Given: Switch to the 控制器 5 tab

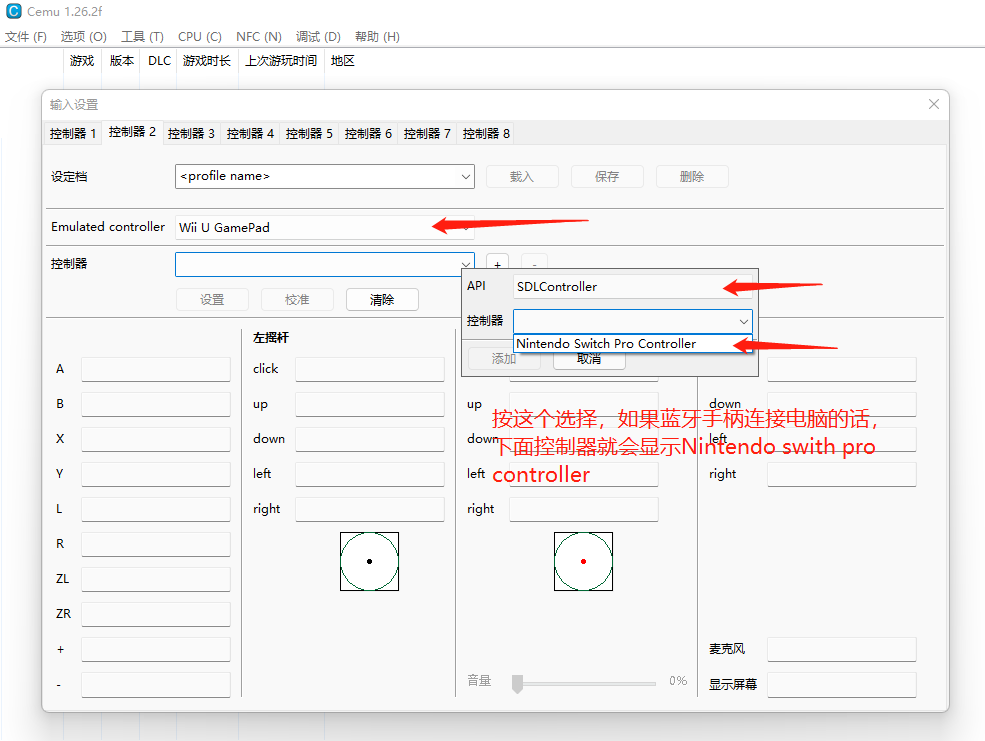Looking at the screenshot, I should (x=308, y=133).
